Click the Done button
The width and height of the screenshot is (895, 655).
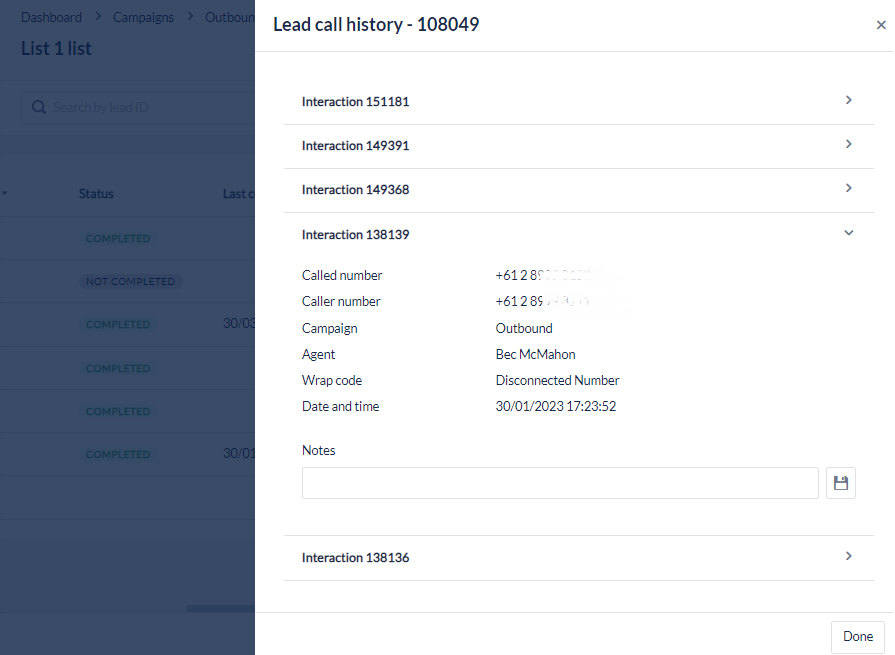(x=857, y=636)
